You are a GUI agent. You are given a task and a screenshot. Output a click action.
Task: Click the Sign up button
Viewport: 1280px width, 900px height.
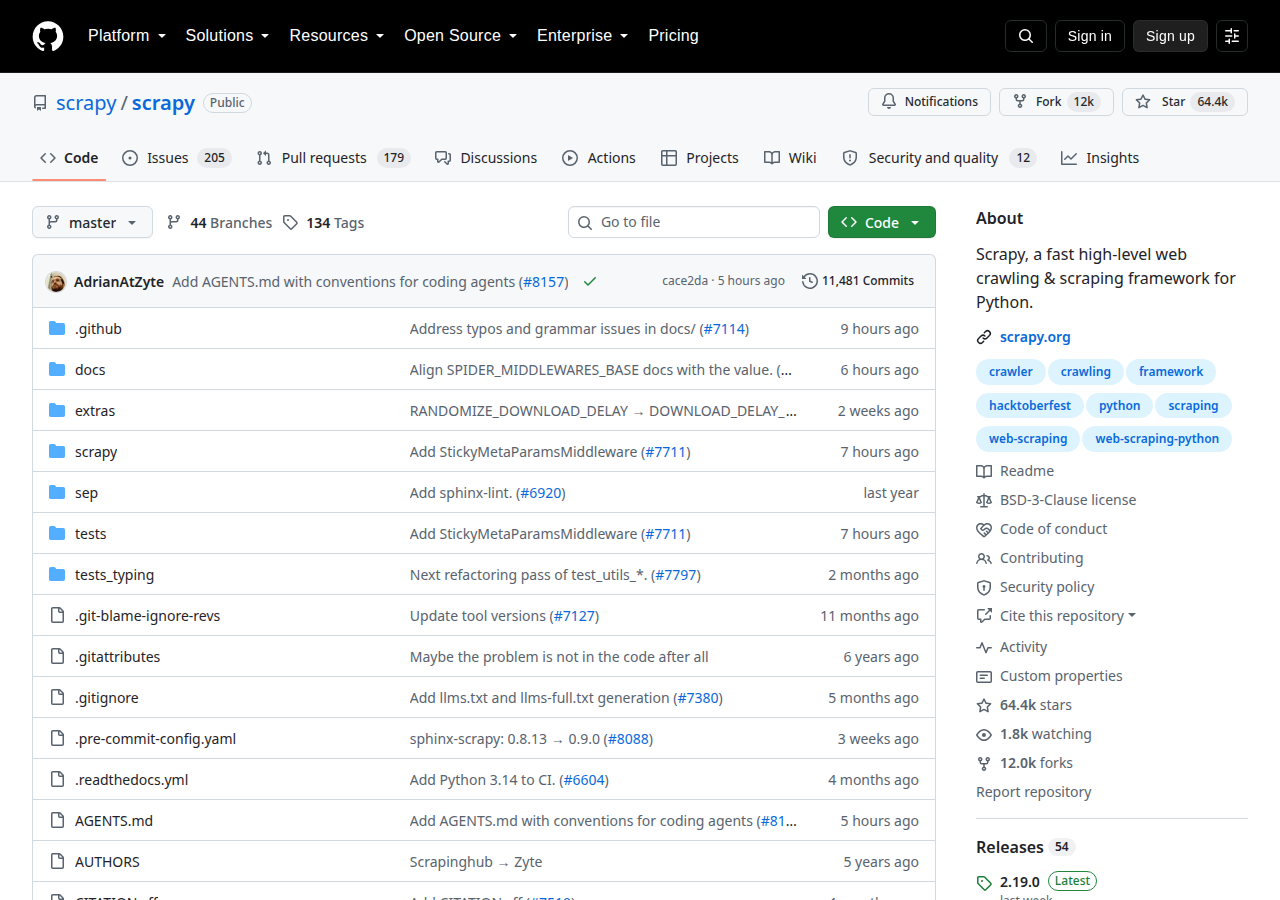(1170, 36)
